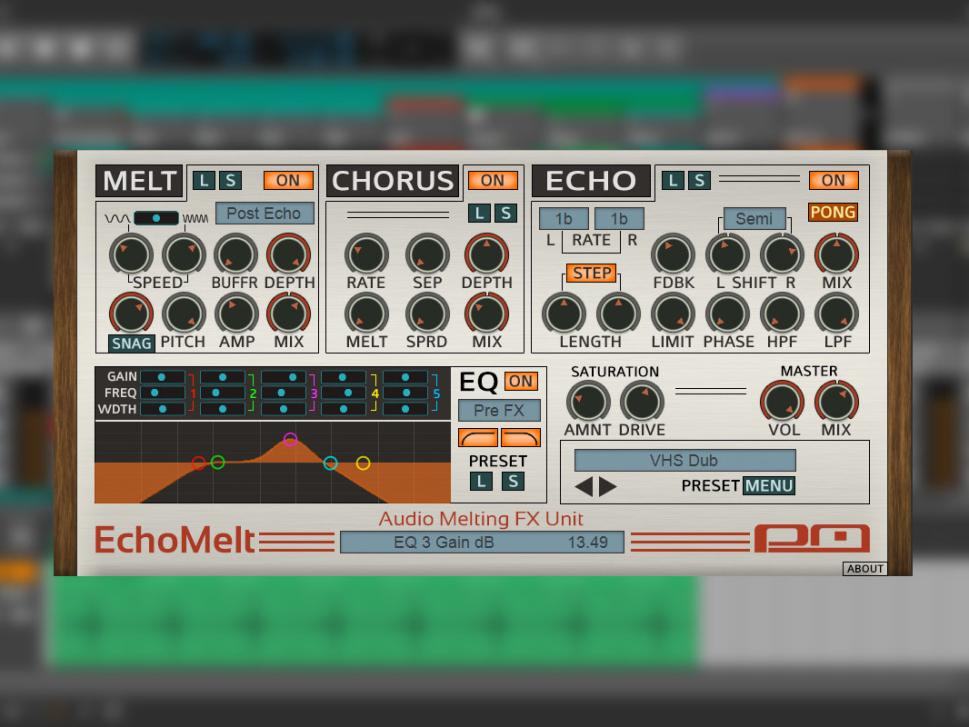Open the Post Echo placement dropdown
969x727 pixels.
(x=263, y=212)
